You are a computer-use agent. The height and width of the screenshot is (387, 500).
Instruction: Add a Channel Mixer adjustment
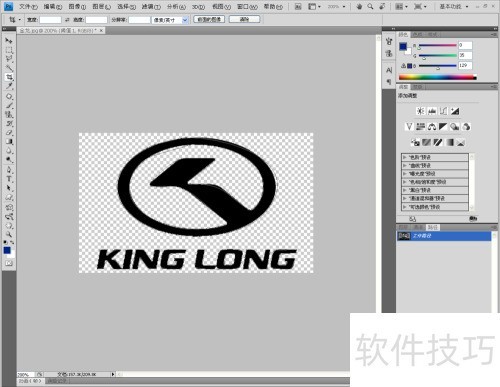[466, 127]
